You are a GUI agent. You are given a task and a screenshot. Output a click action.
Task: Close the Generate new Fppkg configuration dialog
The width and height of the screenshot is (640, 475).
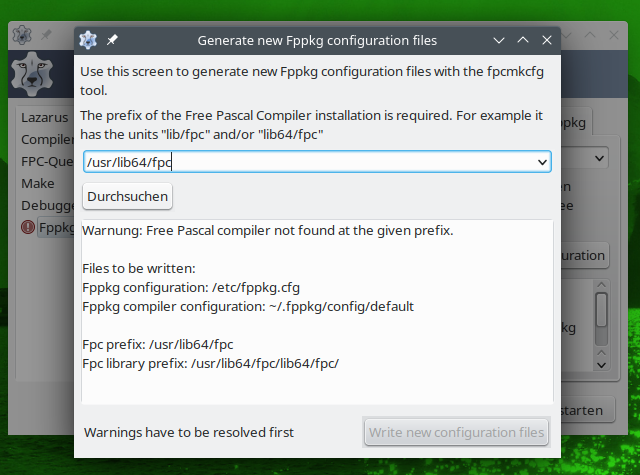547,40
